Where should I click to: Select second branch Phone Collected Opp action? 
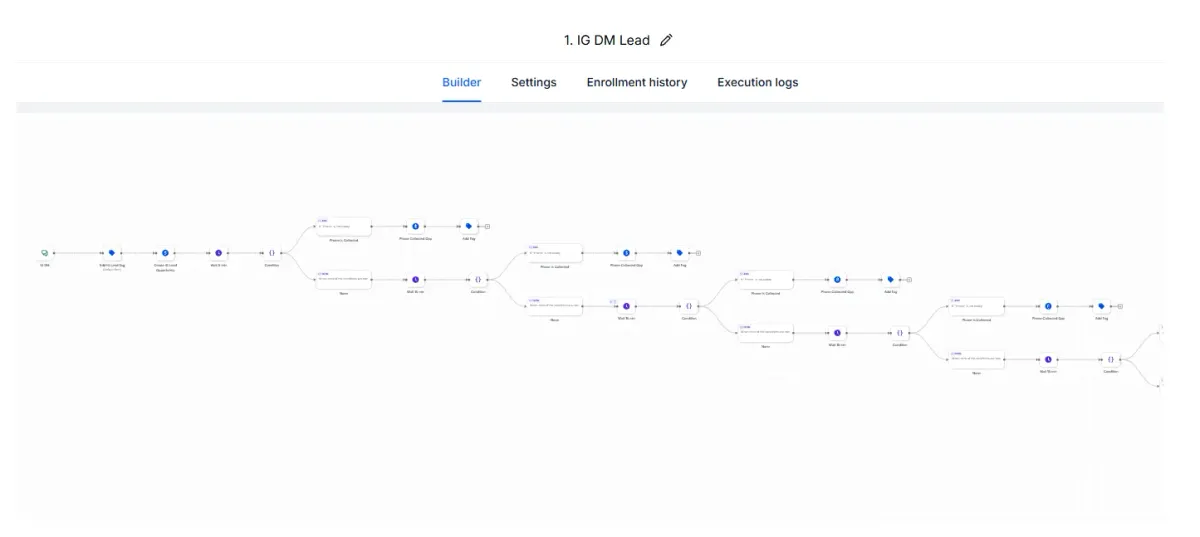(x=626, y=253)
